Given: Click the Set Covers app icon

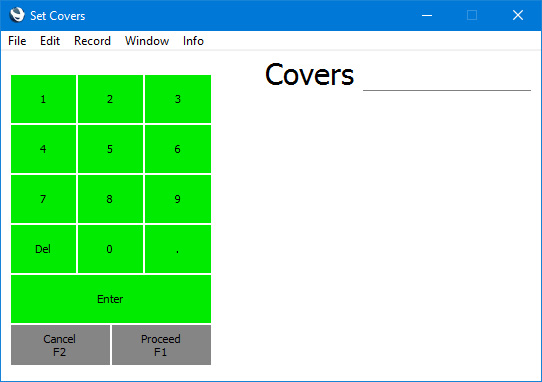Looking at the screenshot, I should click(x=17, y=15).
